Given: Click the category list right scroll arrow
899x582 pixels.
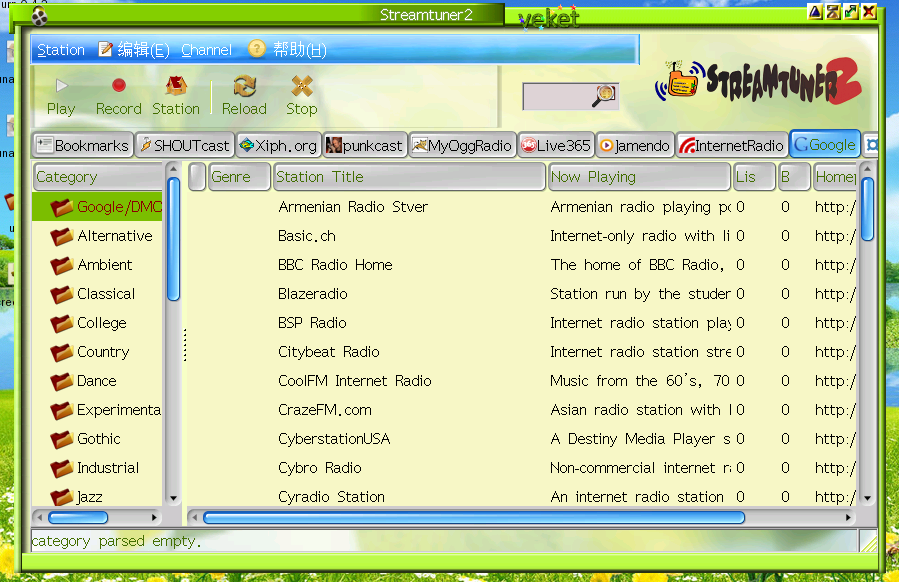Looking at the screenshot, I should 154,517.
